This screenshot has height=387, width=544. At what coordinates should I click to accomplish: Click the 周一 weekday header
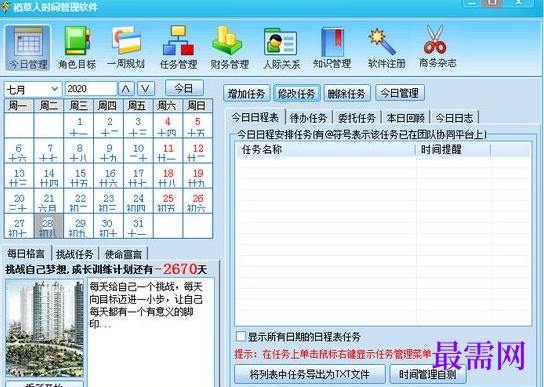click(x=19, y=106)
